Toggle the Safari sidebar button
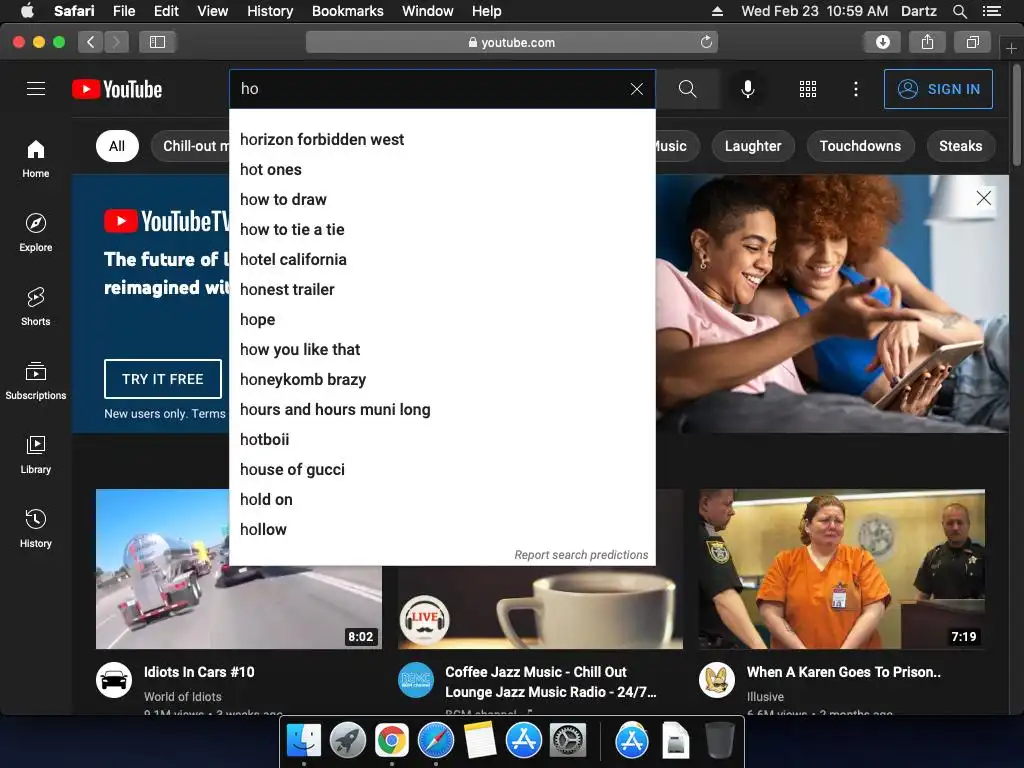The height and width of the screenshot is (768, 1024). tap(157, 42)
